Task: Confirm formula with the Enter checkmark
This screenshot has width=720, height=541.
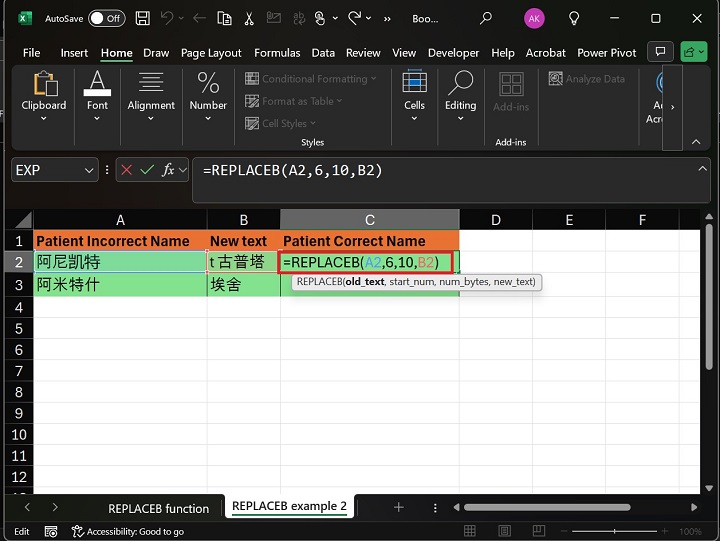Action: 147,170
